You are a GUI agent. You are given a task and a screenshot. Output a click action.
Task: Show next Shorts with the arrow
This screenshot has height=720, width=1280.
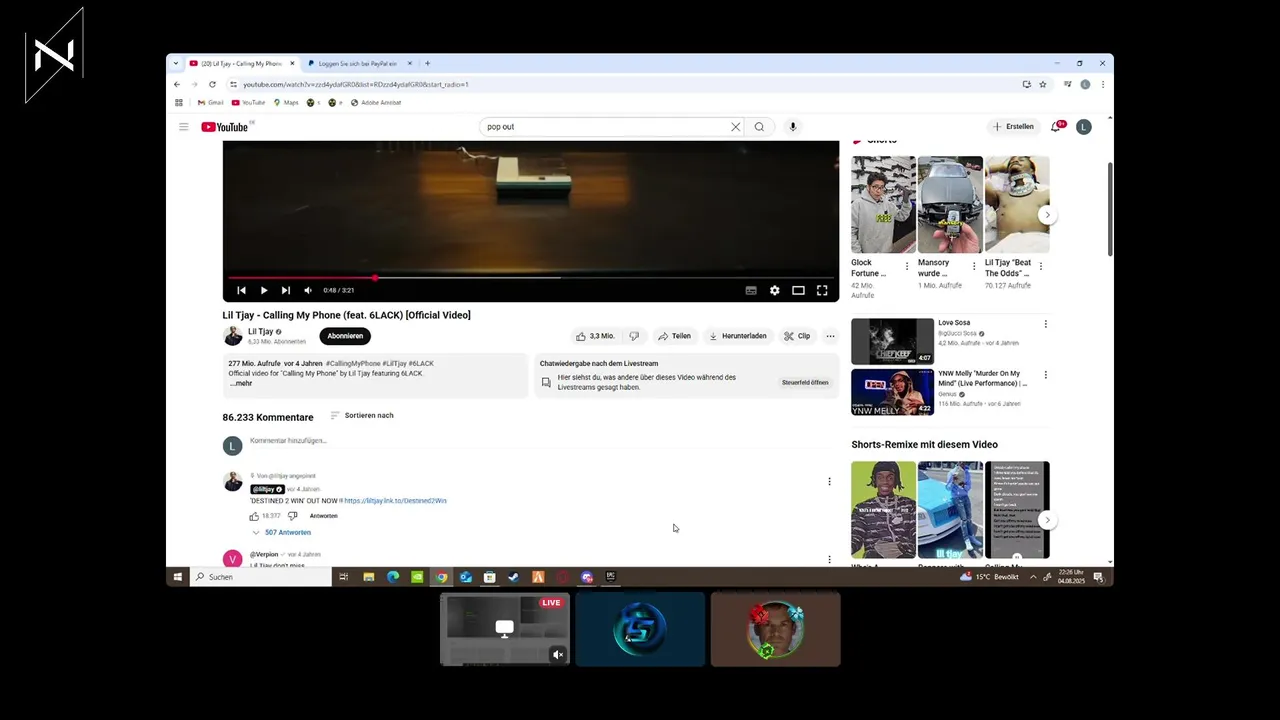[1047, 215]
